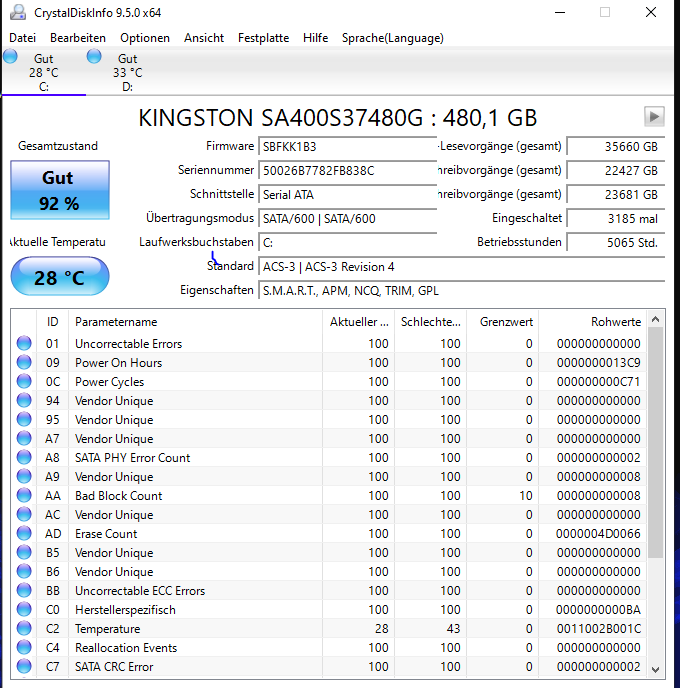Click the Firmware field SBFKK1B3
Image resolution: width=680 pixels, height=688 pixels.
[347, 147]
